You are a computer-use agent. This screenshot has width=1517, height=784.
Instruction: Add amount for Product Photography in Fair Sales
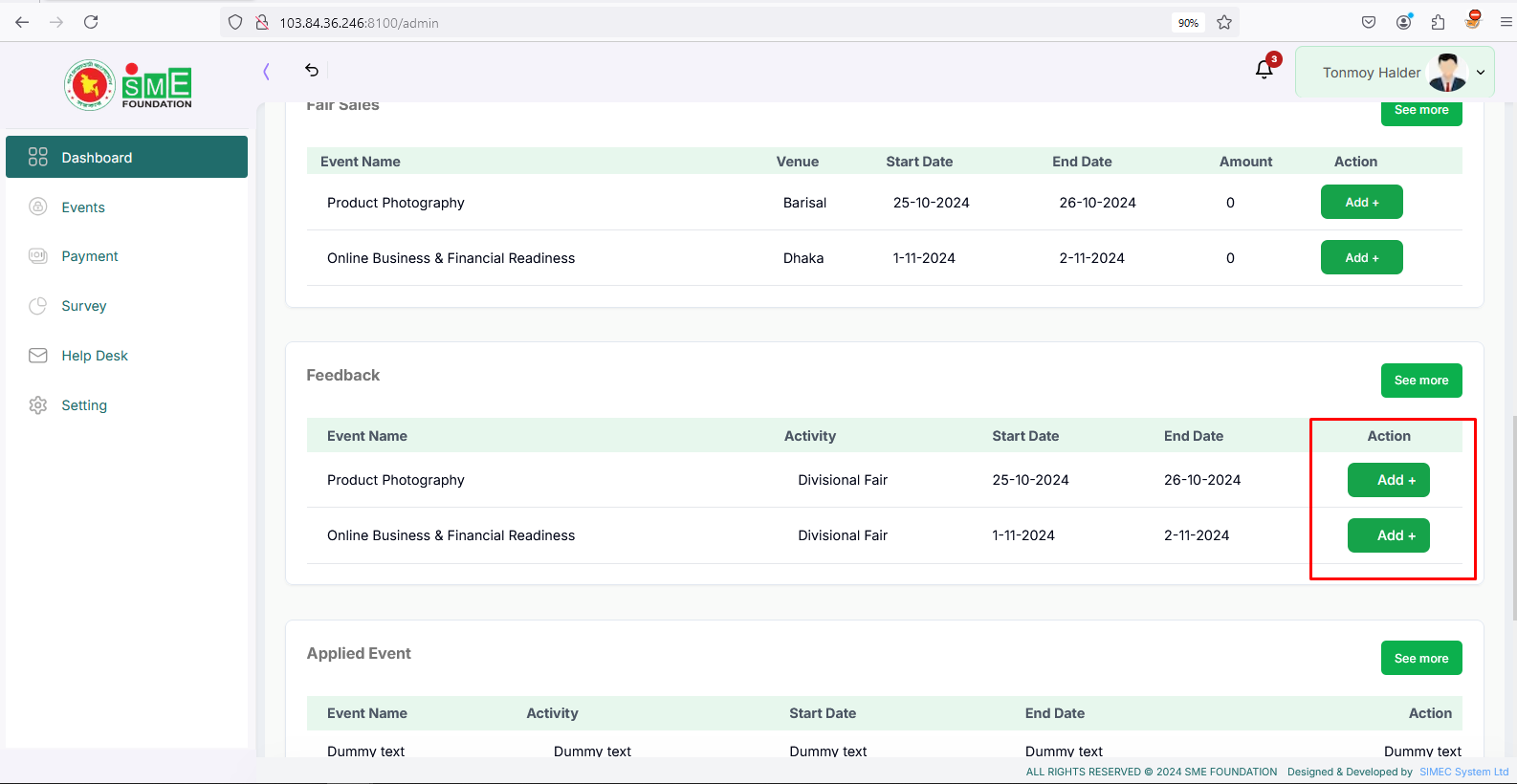coord(1362,202)
